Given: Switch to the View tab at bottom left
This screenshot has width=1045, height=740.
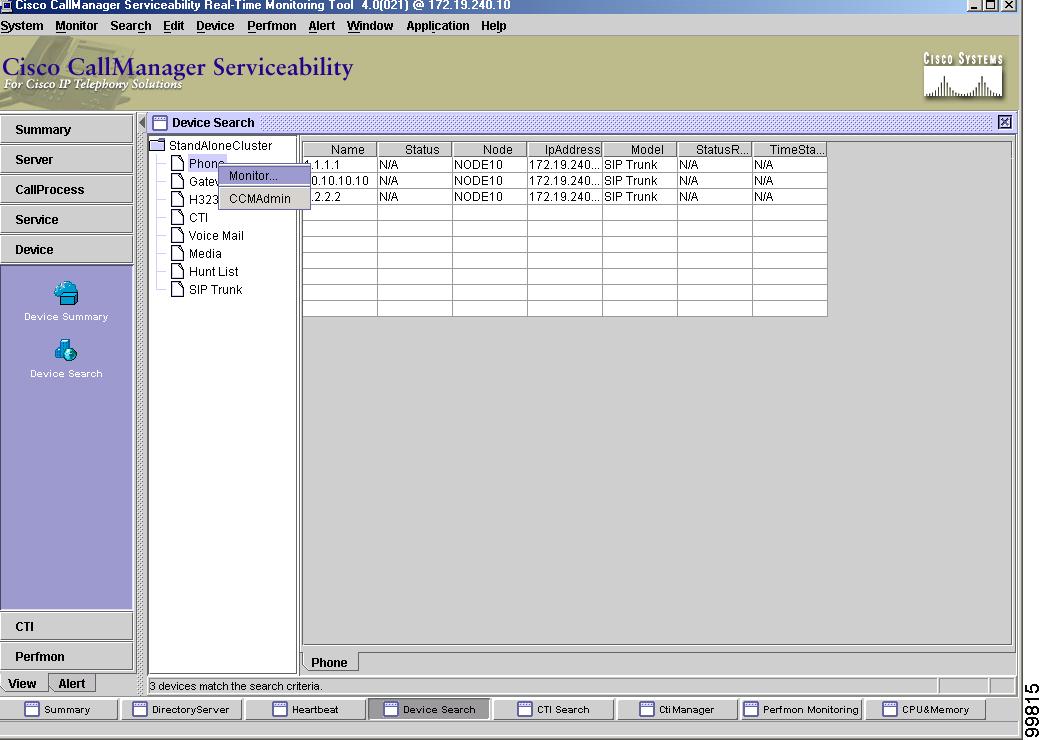Looking at the screenshot, I should coord(23,683).
